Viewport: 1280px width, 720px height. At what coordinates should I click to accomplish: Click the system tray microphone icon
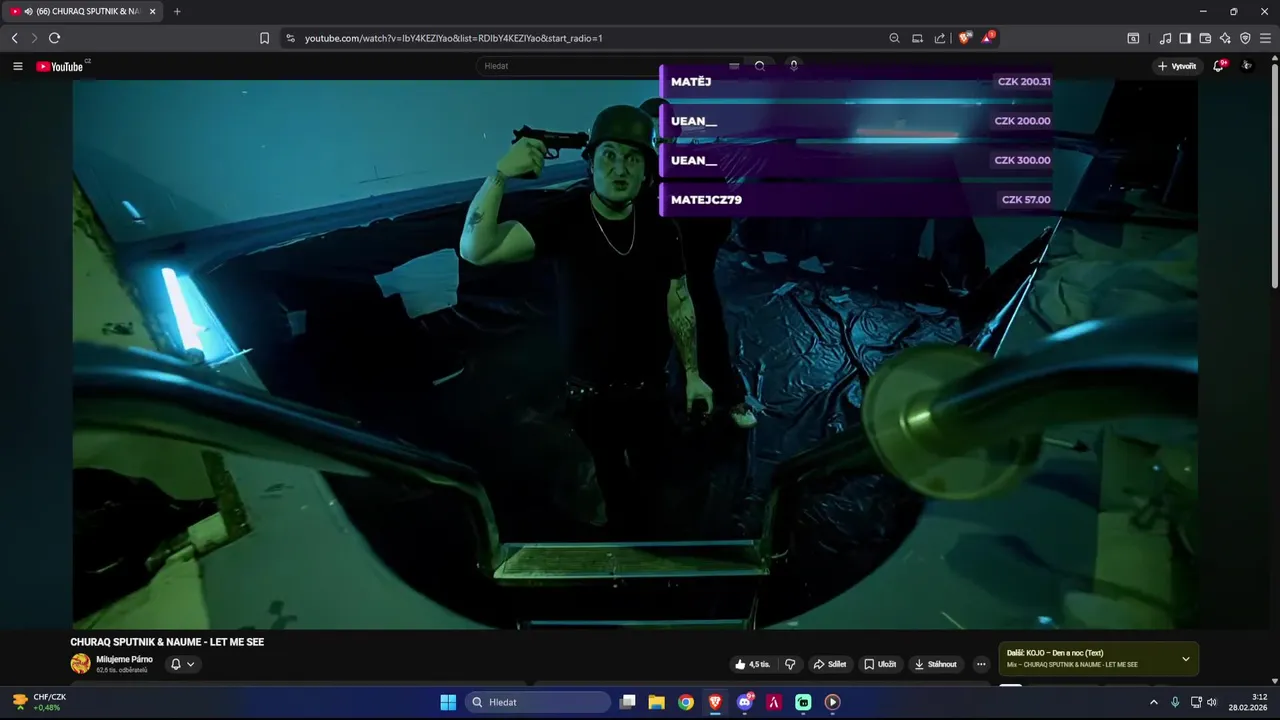coord(1175,702)
